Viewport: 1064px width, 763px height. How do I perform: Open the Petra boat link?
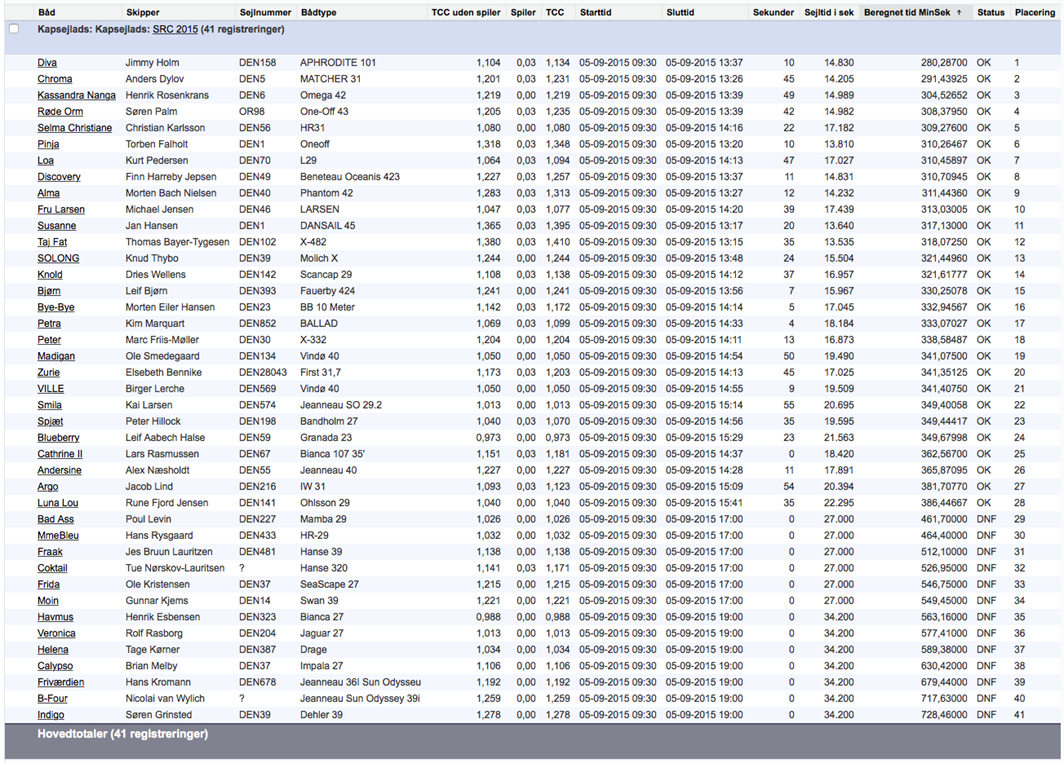[49, 323]
